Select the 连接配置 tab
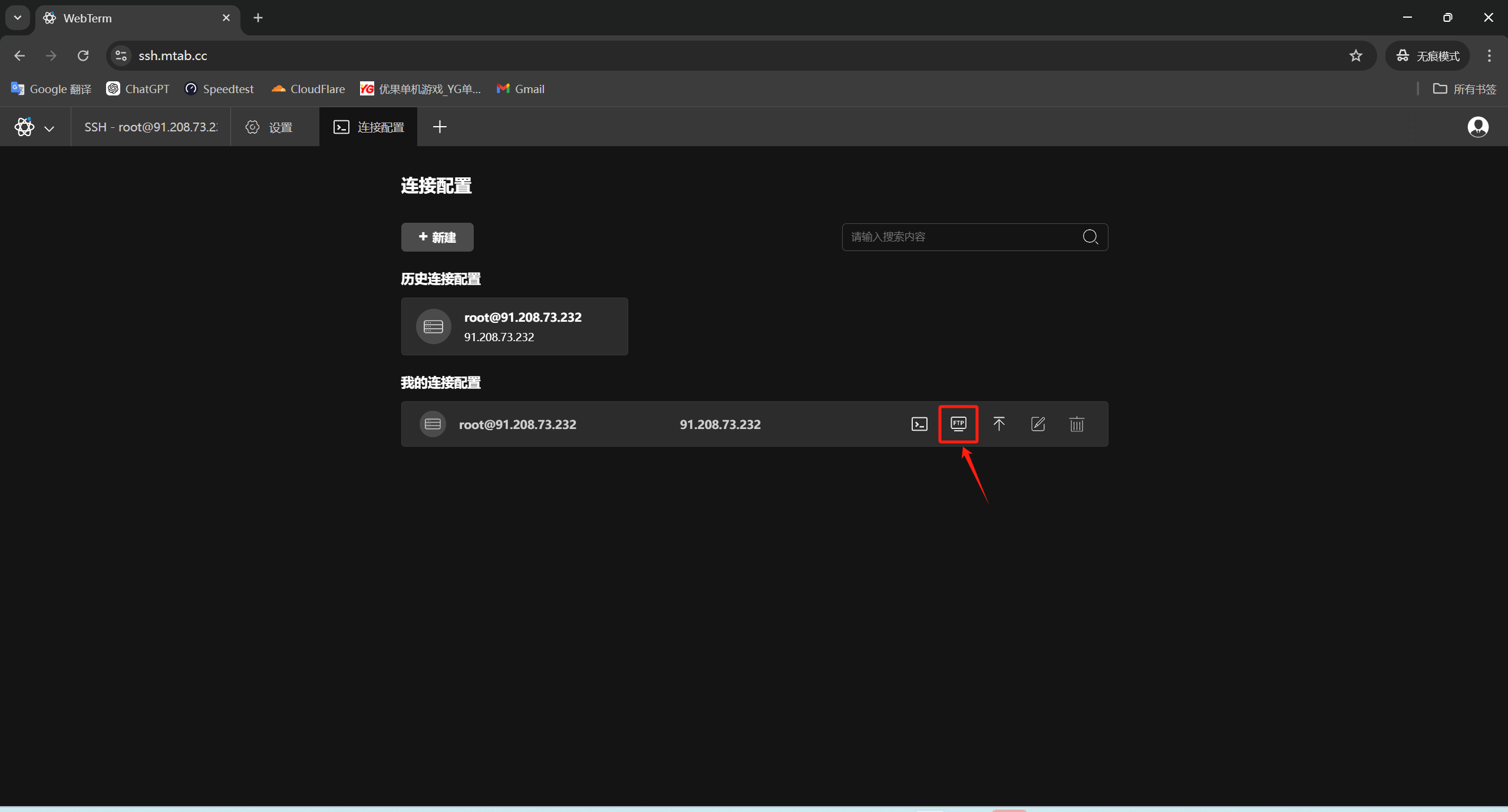 coord(369,127)
